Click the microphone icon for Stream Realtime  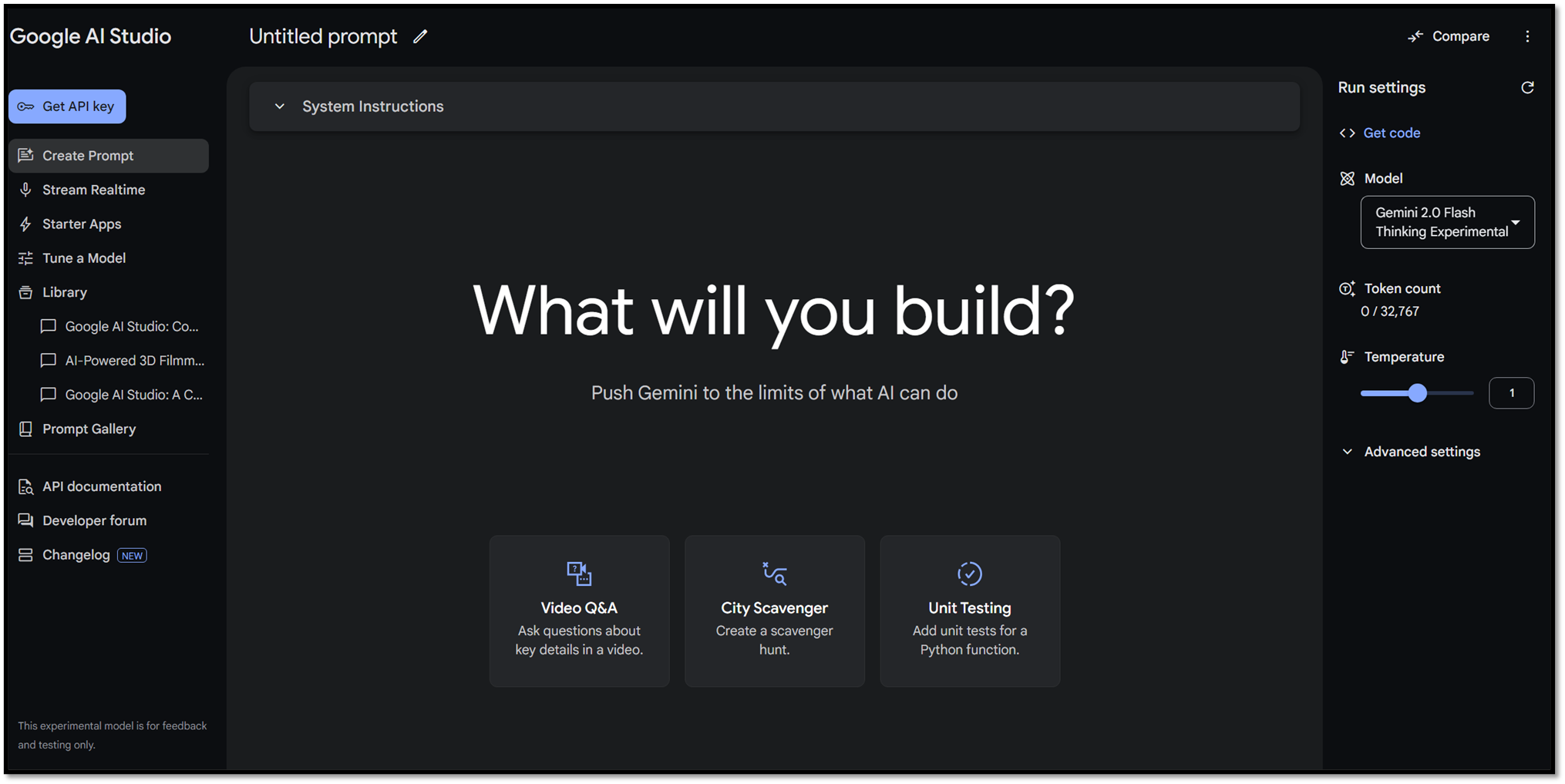(25, 190)
